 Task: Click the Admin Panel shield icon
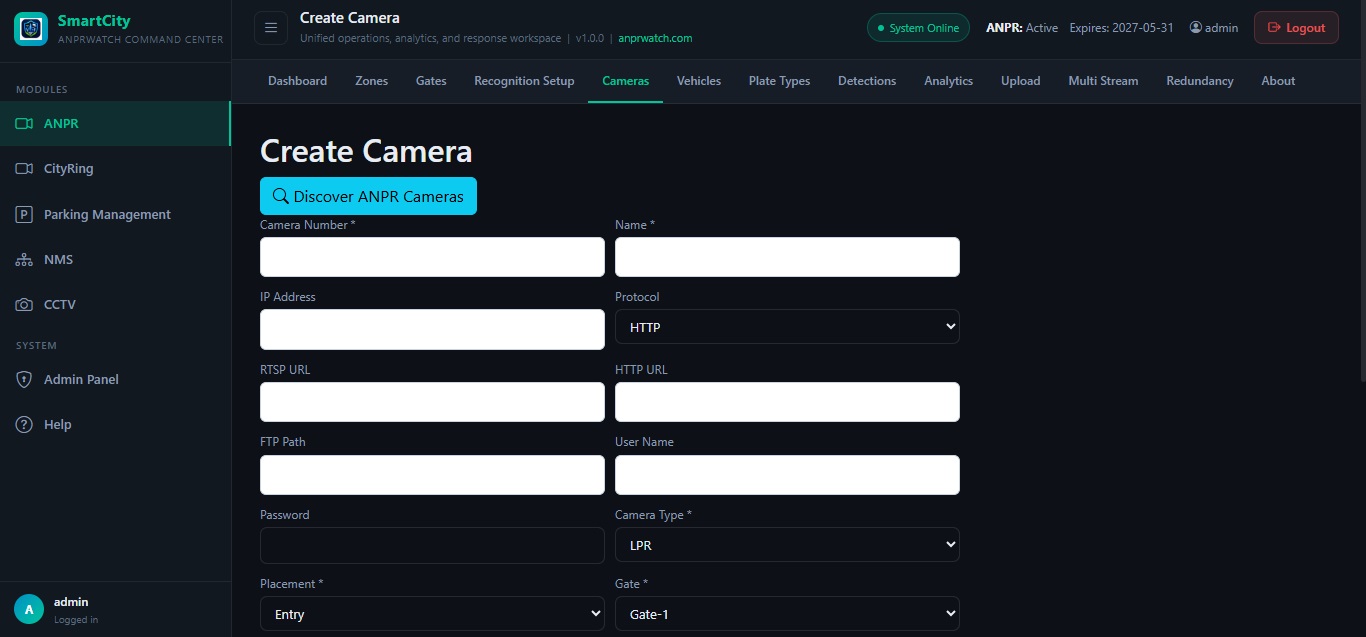(24, 379)
